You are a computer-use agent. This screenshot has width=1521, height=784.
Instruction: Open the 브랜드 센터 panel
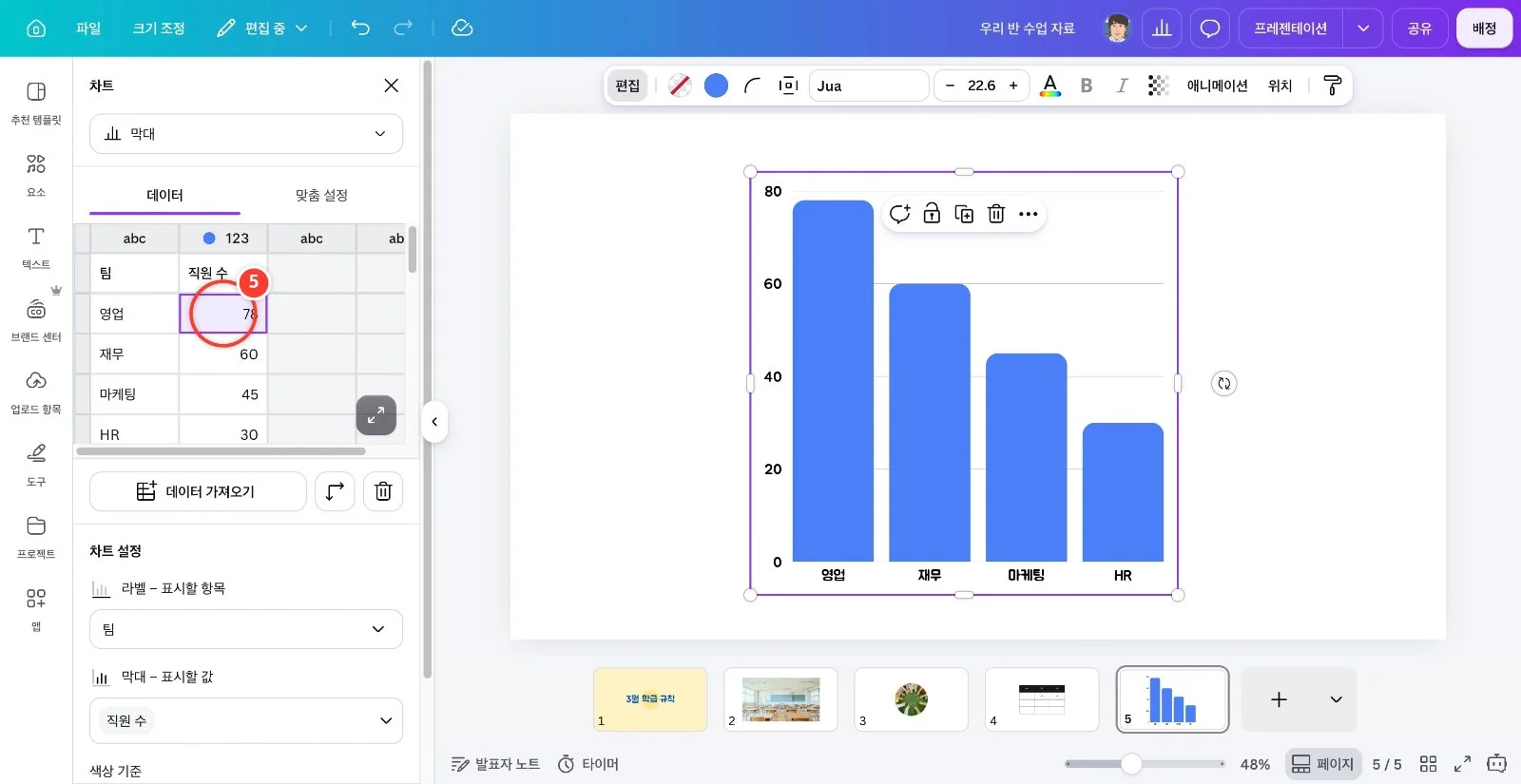pos(36,320)
